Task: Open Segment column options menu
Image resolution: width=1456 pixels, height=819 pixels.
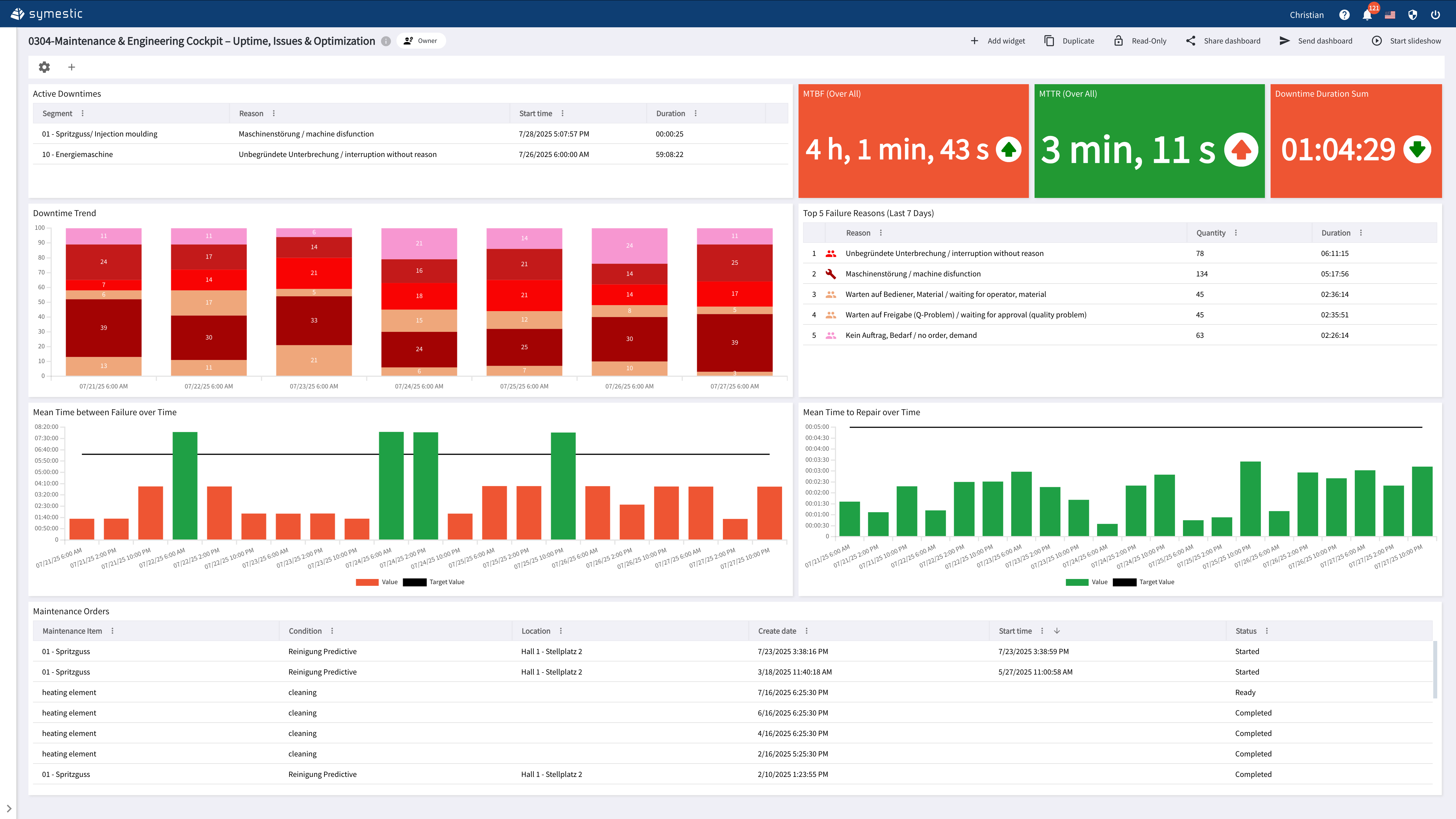Action: coord(82,114)
